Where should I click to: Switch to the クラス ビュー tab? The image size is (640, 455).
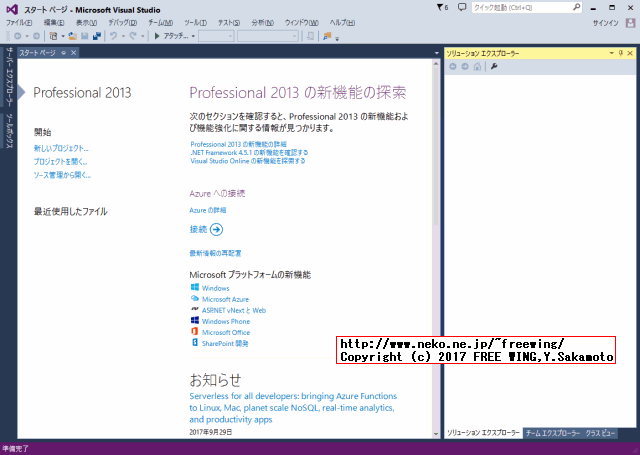click(x=600, y=433)
